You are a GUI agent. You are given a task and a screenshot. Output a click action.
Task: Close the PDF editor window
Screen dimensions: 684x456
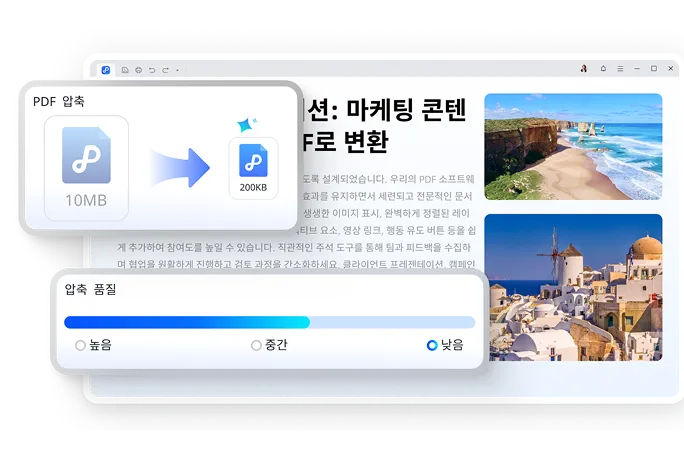click(x=670, y=69)
